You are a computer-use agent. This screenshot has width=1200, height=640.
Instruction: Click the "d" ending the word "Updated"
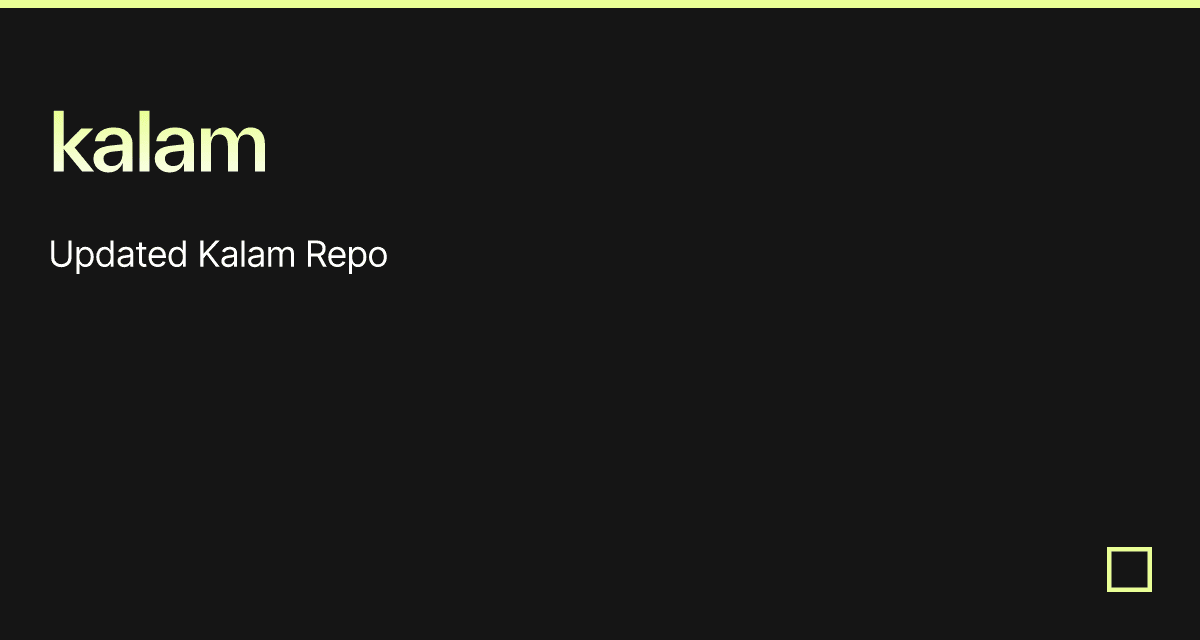pos(178,256)
